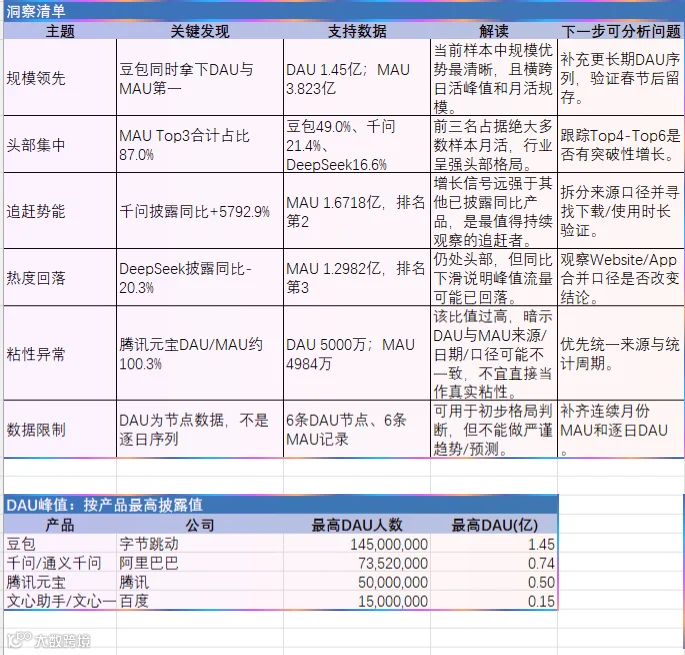The width and height of the screenshot is (685, 655).
Task: Select the 规模领先 topic cell
Action: pyautogui.click(x=60, y=78)
